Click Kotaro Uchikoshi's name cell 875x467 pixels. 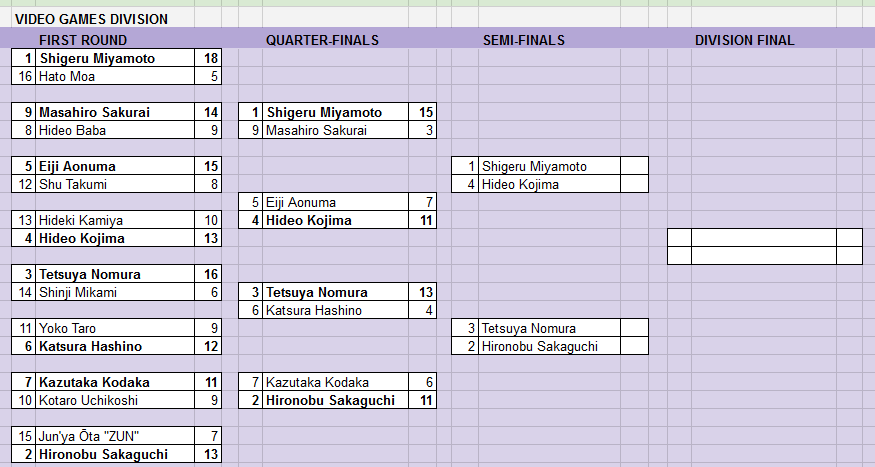115,400
